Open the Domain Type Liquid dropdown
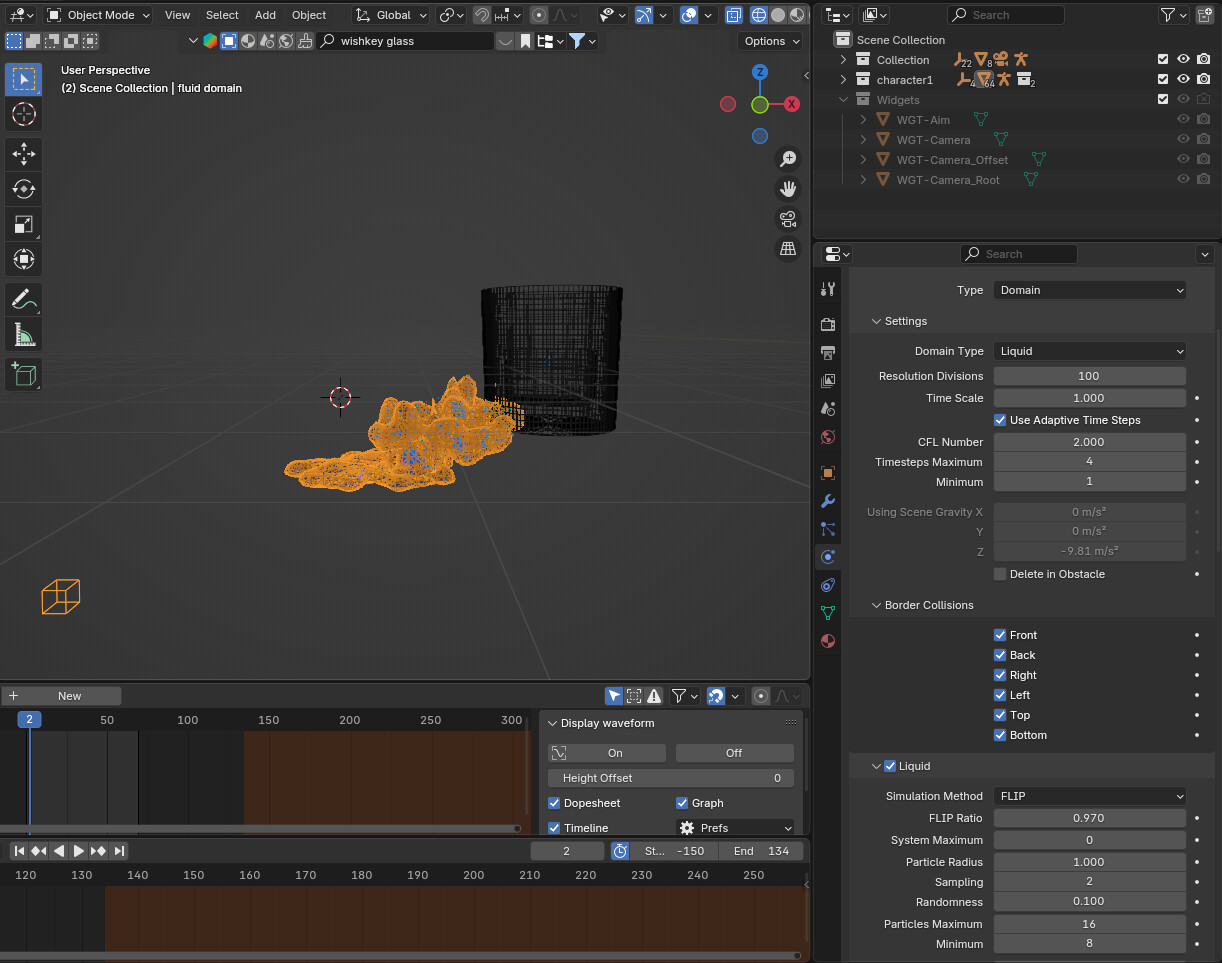Viewport: 1222px width, 963px height. click(1089, 351)
